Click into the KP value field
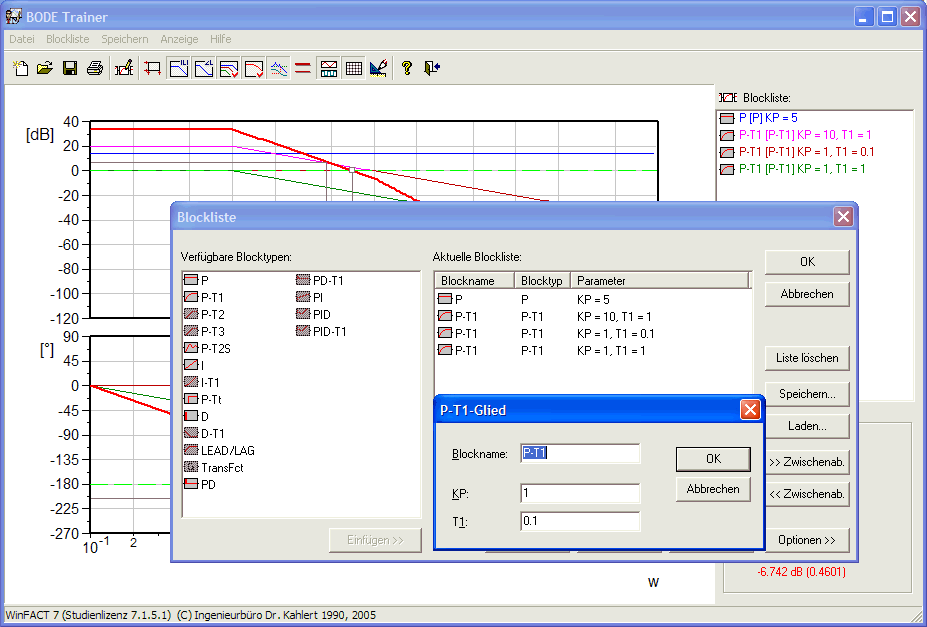 [580, 493]
